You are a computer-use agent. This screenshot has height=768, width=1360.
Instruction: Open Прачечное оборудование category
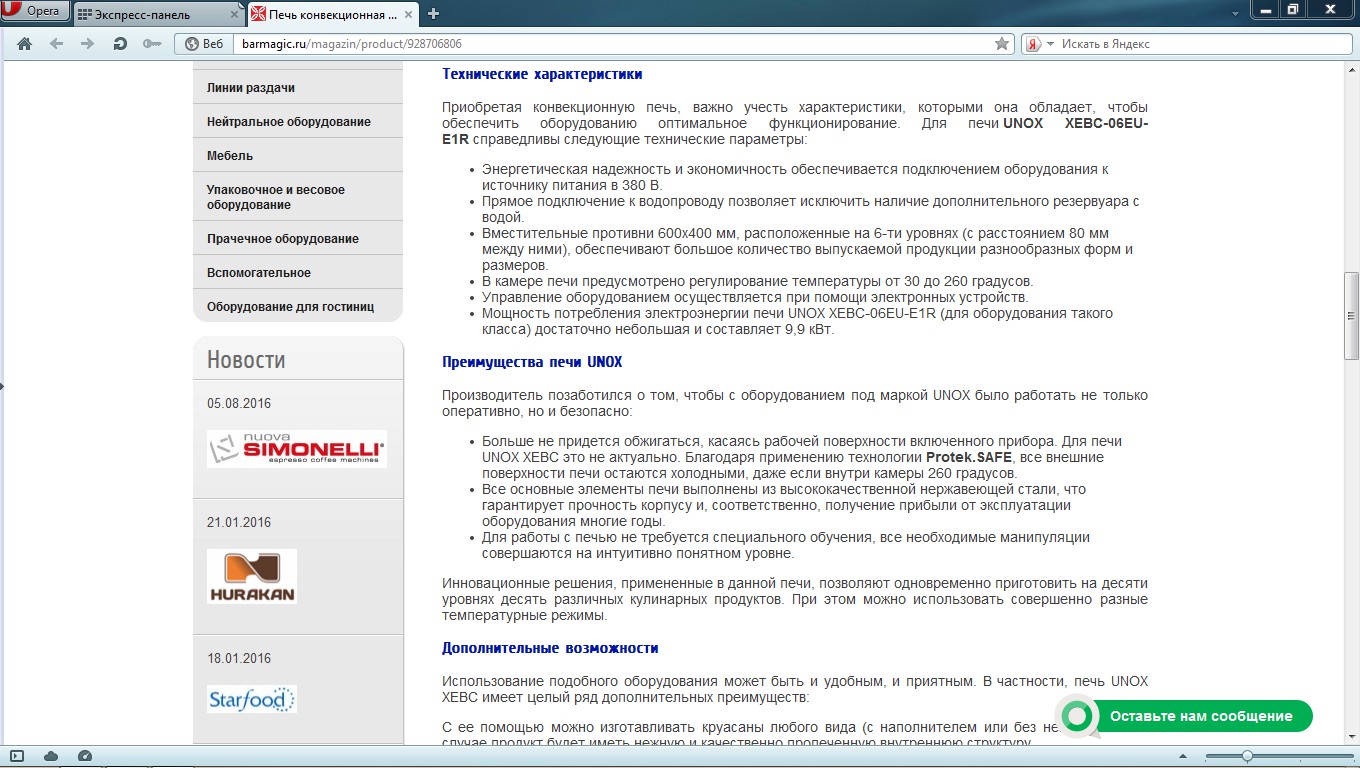pos(298,238)
